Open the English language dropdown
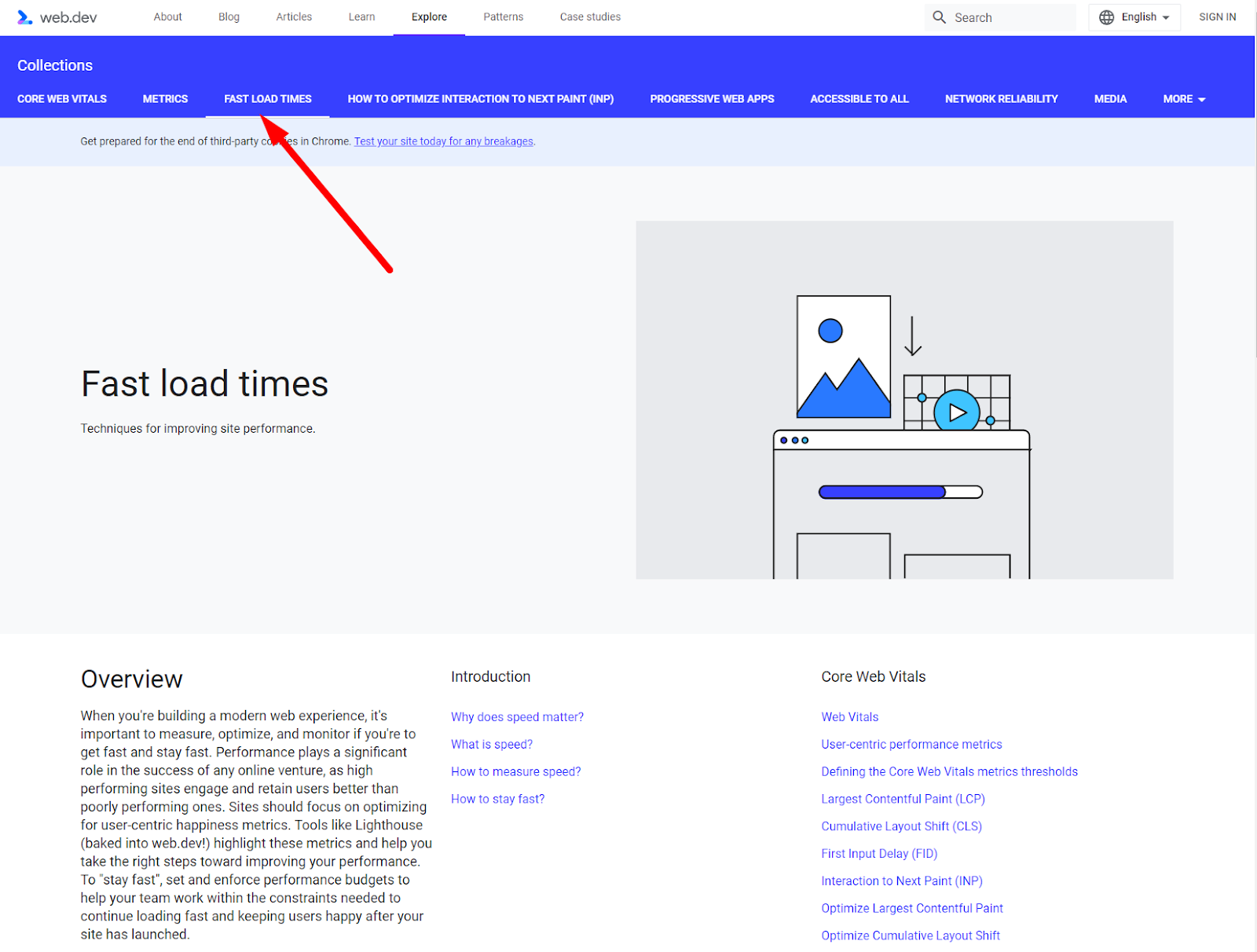Screen dimensions: 1257x952 (x=1134, y=17)
